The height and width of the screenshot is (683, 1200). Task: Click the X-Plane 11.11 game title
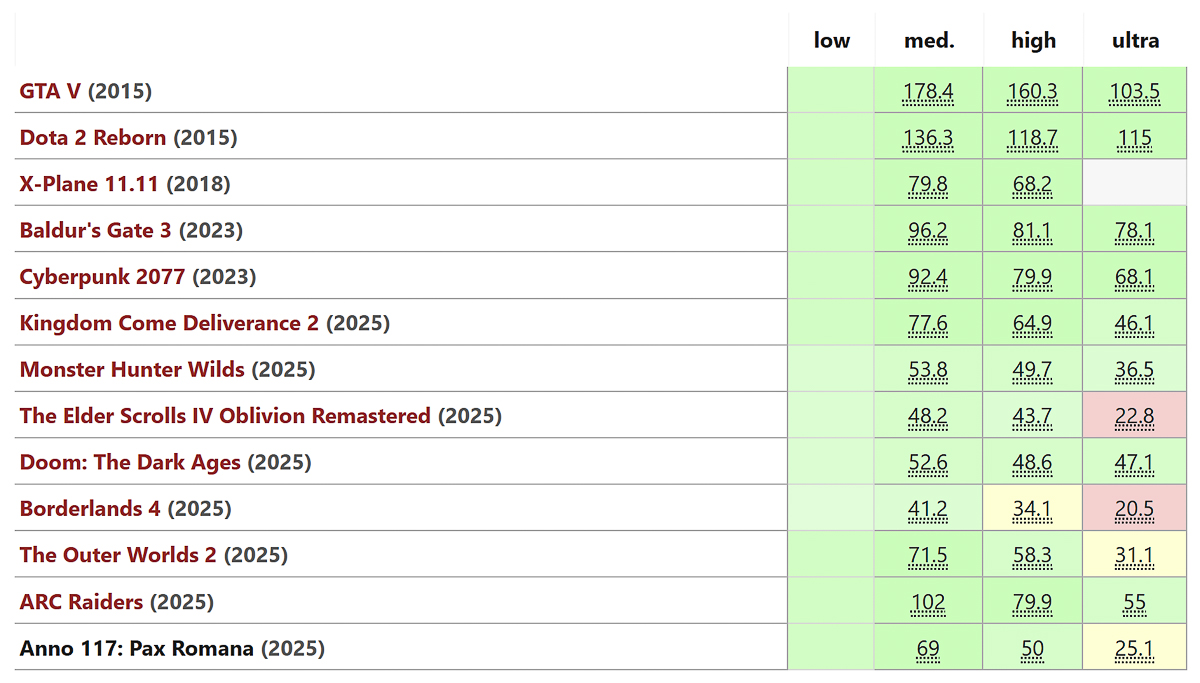[89, 185]
